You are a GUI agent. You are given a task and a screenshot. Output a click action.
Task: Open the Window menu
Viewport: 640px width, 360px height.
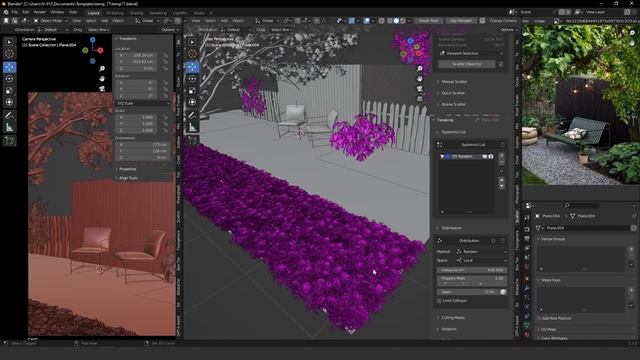57,12
